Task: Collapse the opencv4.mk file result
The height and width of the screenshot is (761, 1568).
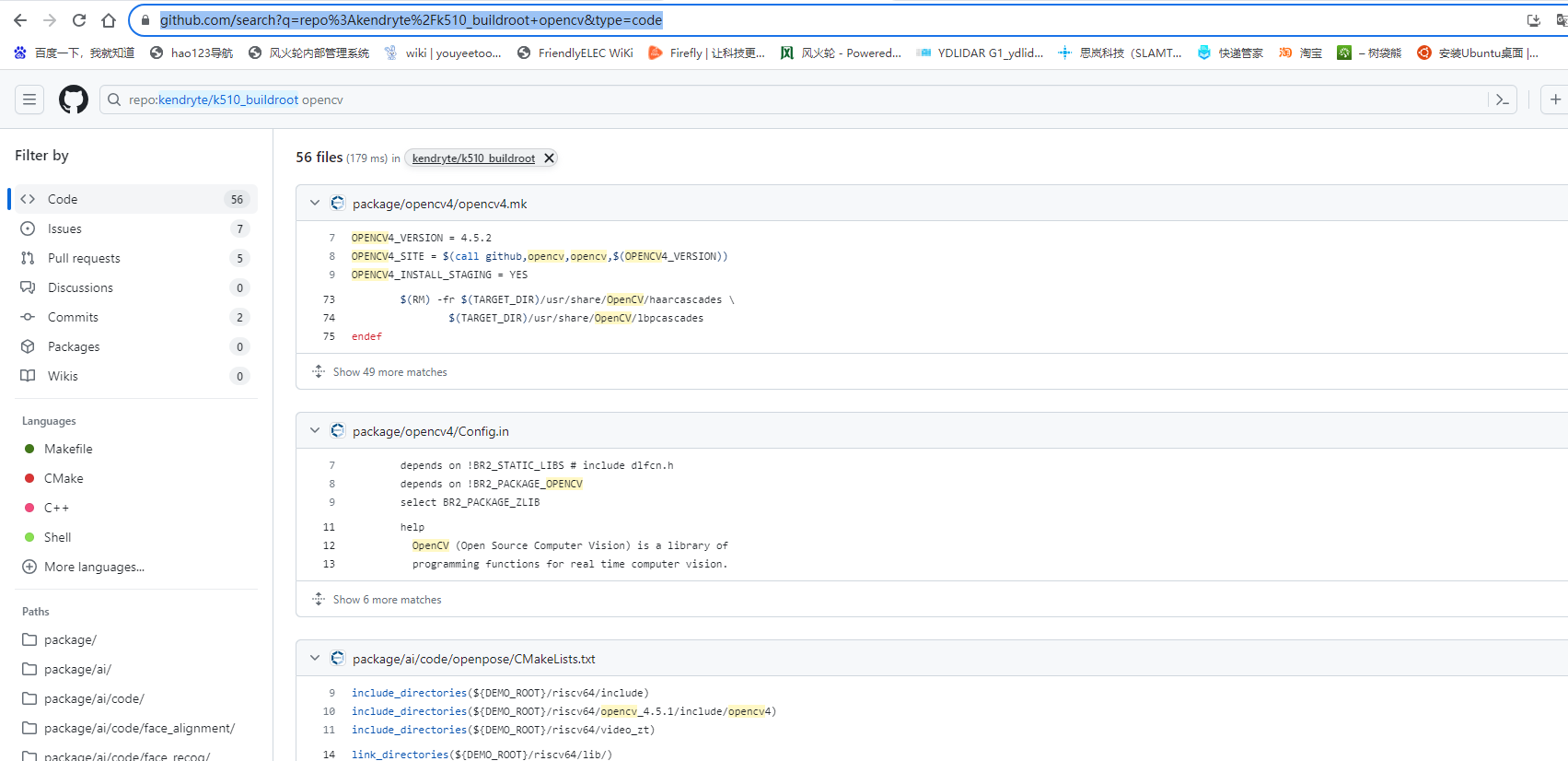Action: (x=315, y=204)
